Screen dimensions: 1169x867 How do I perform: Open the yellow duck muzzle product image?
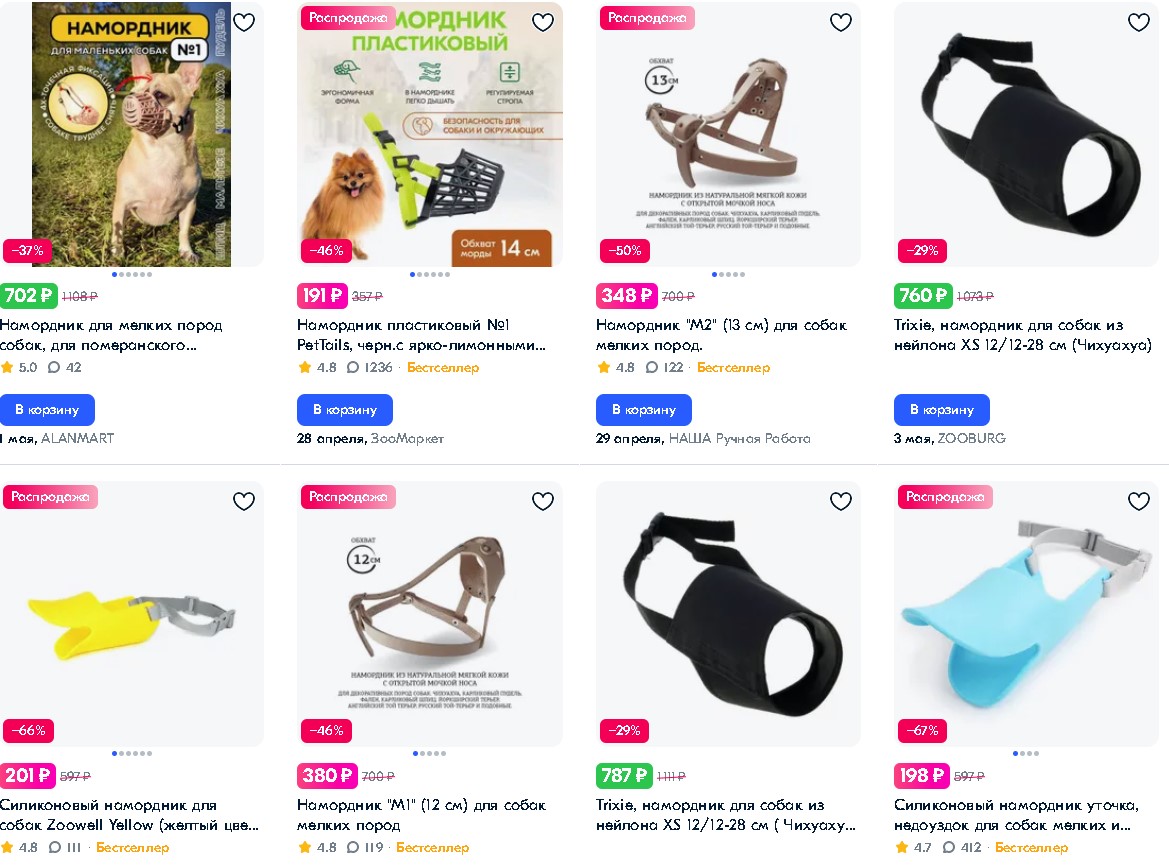coord(132,614)
